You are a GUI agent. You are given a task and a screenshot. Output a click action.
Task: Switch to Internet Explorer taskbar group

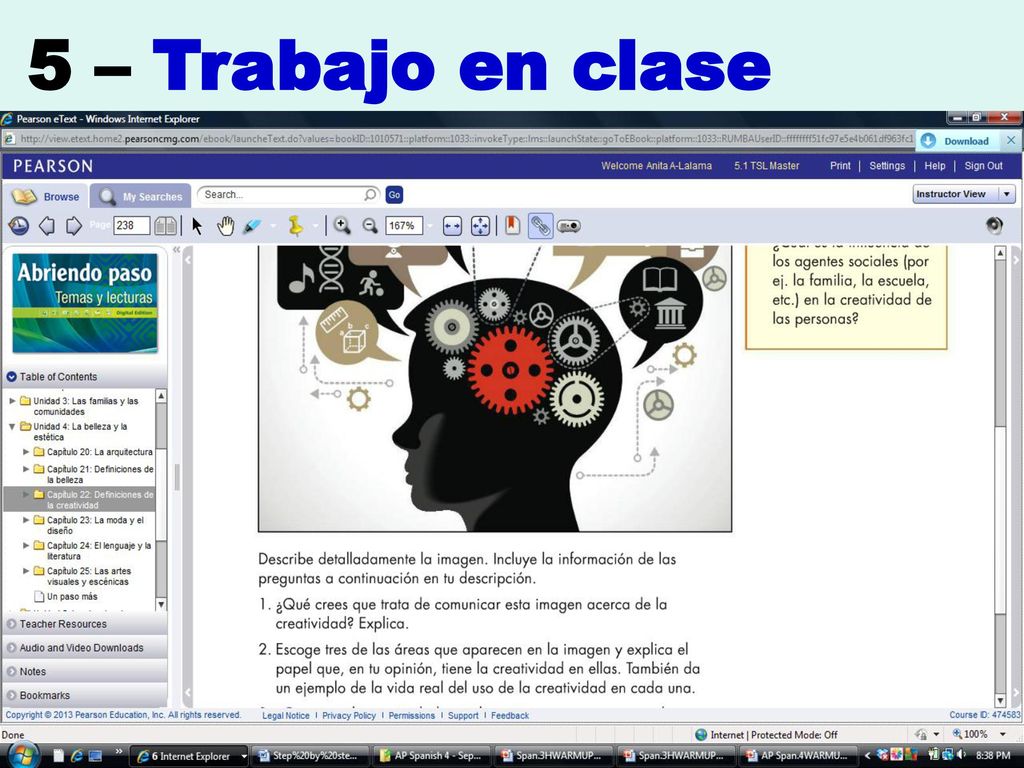click(190, 756)
